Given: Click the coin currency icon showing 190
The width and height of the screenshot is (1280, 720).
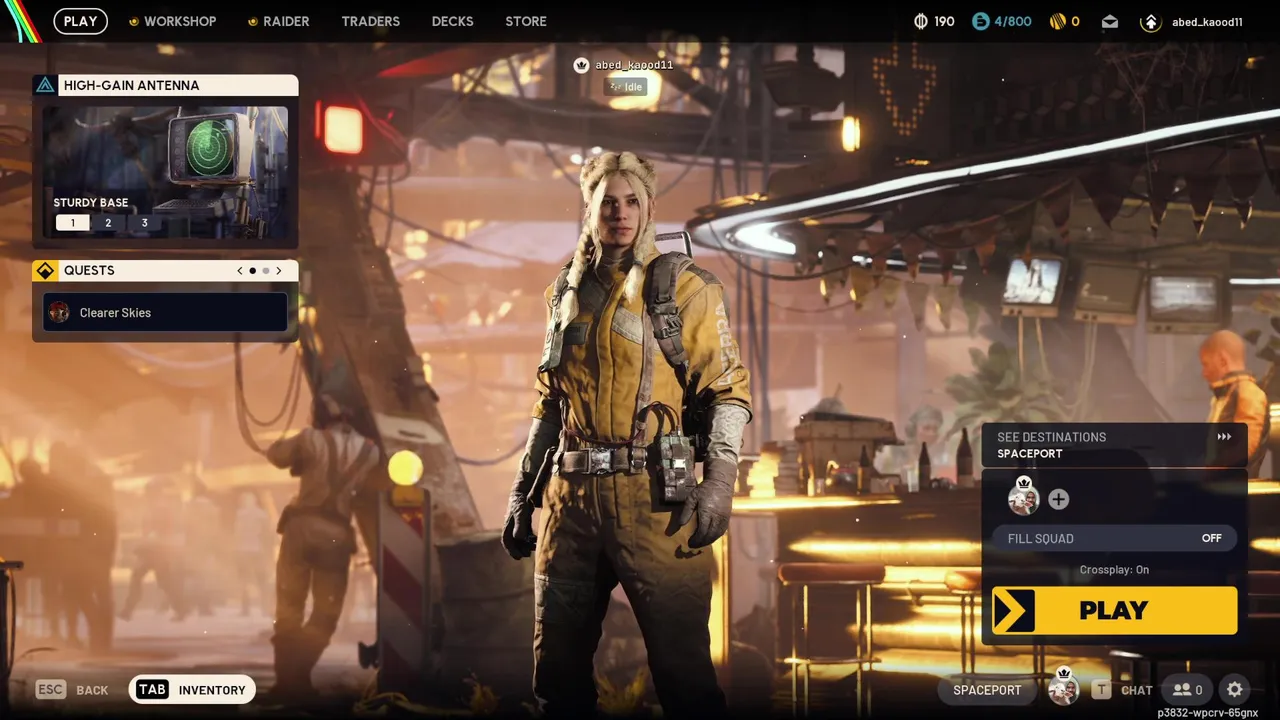Looking at the screenshot, I should point(921,21).
